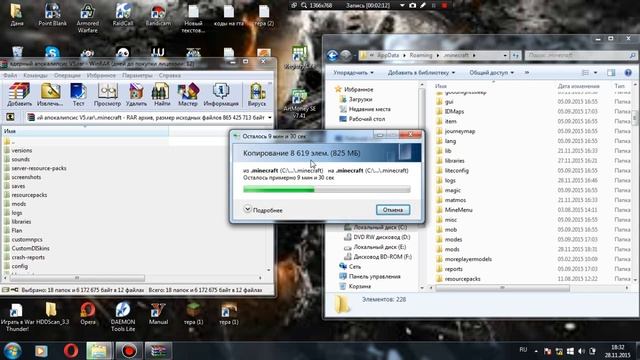Click Отмена button in copy dialog
640x360 pixels.
tap(393, 210)
